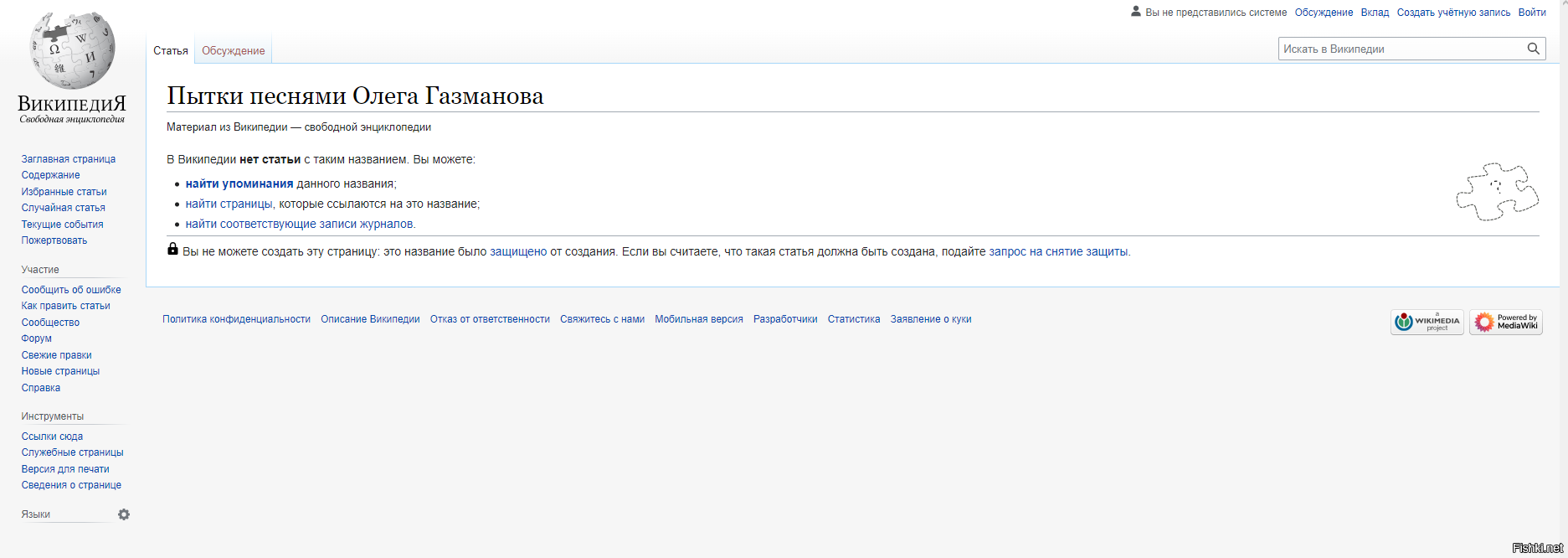Click the Войти login link
The image size is (1568, 558).
pos(1532,13)
